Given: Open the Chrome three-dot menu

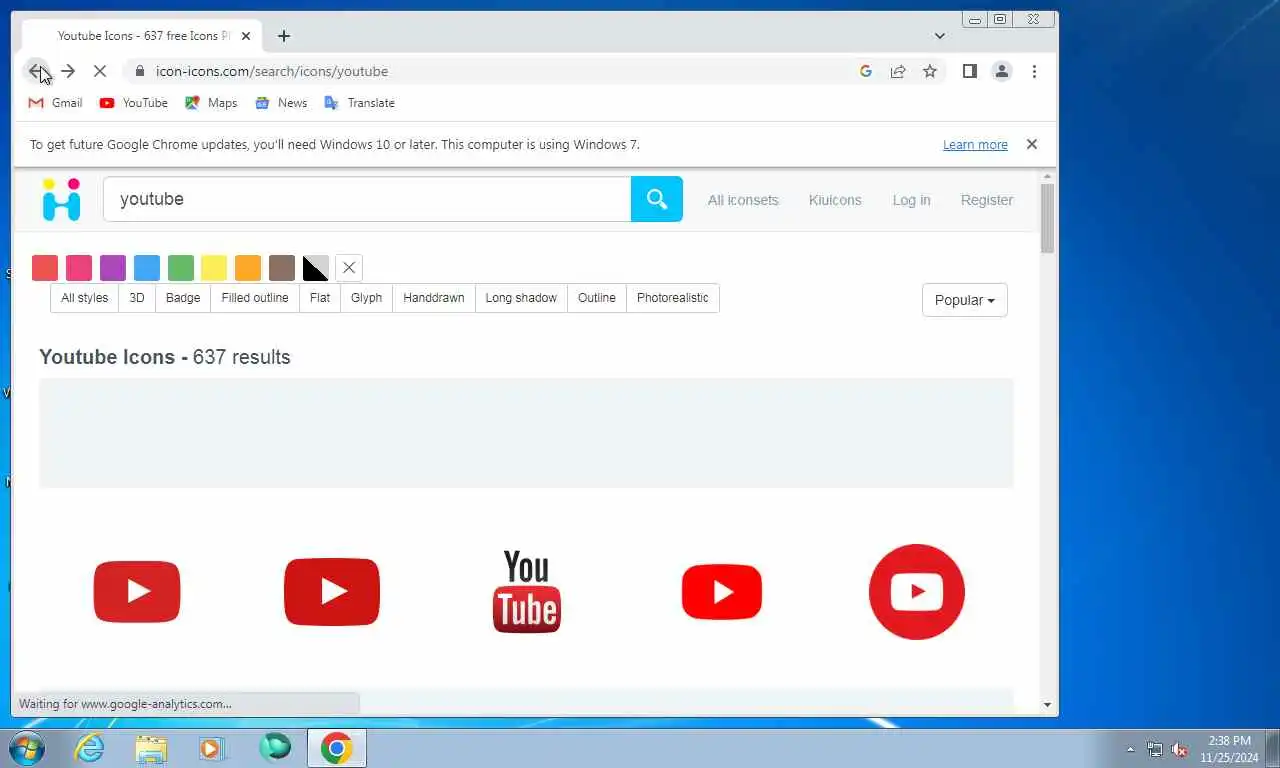Looking at the screenshot, I should [1034, 71].
